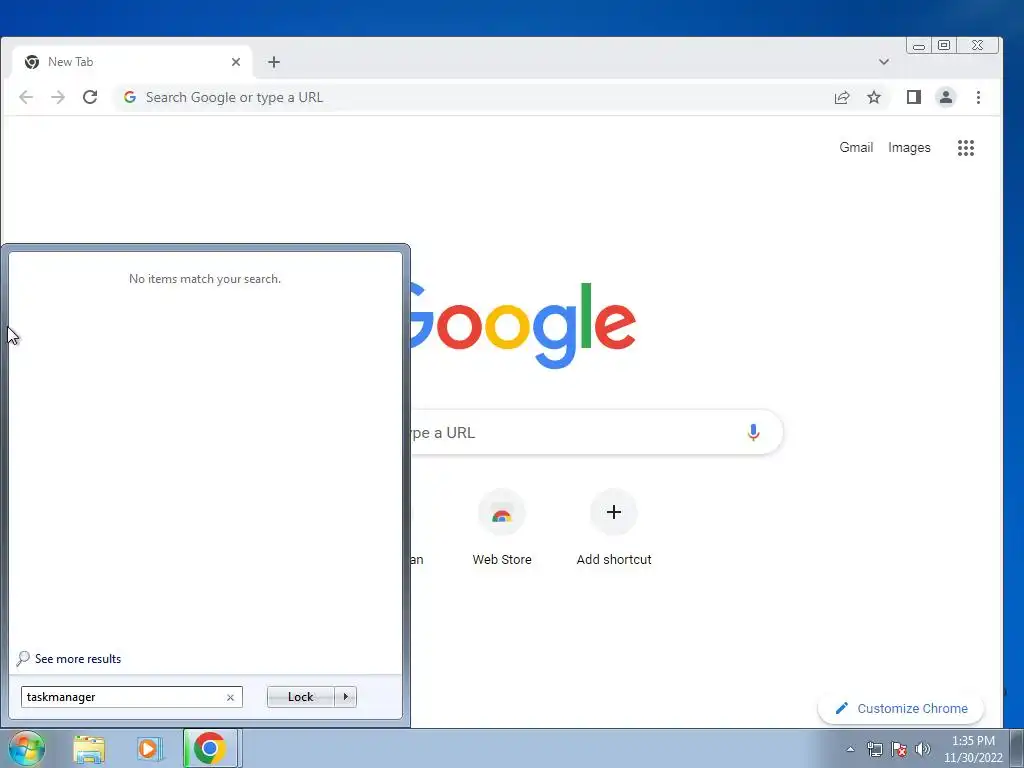This screenshot has width=1024, height=768.
Task: Click the Customize Chrome button
Action: pos(901,709)
